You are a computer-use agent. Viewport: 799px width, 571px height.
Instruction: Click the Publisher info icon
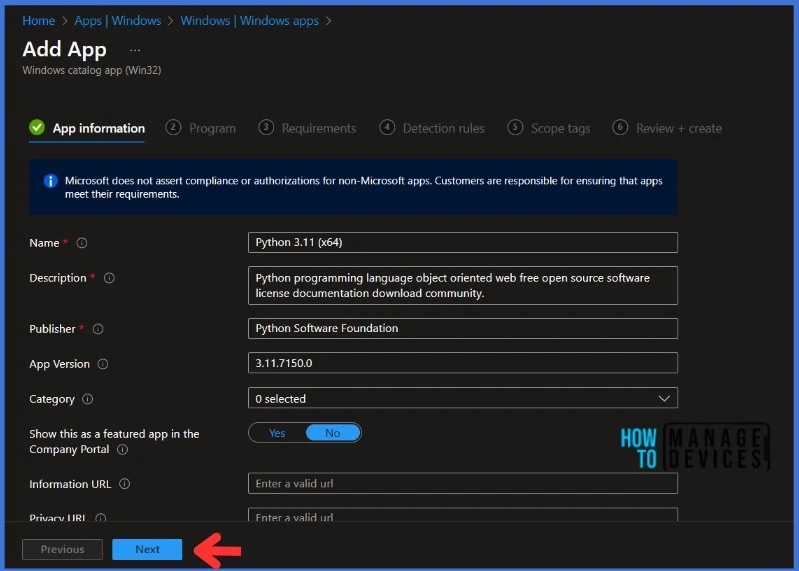tap(98, 329)
